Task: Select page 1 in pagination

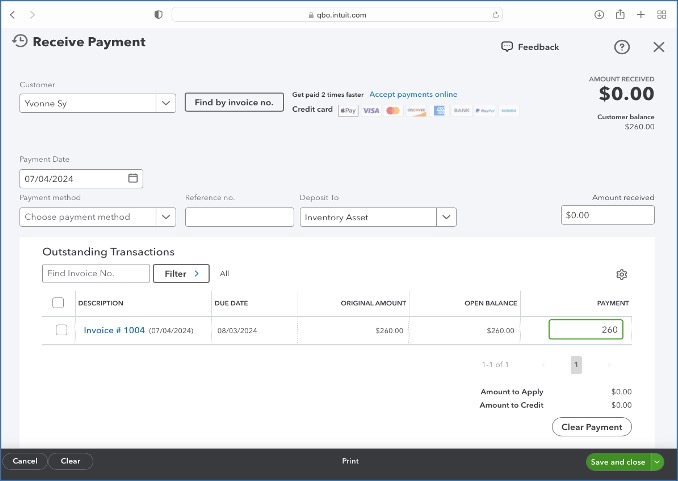Action: pyautogui.click(x=576, y=365)
